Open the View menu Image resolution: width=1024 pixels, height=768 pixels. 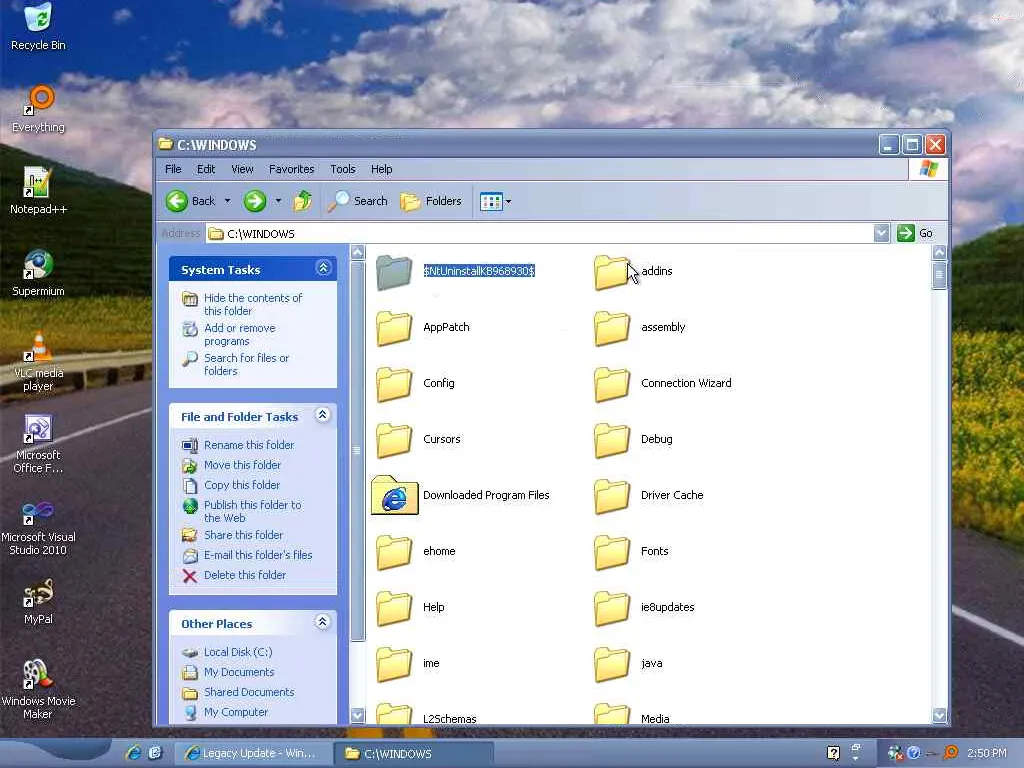click(242, 169)
